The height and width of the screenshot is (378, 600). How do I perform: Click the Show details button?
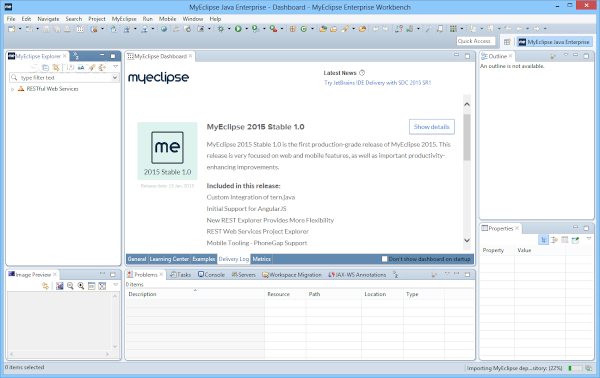[432, 127]
